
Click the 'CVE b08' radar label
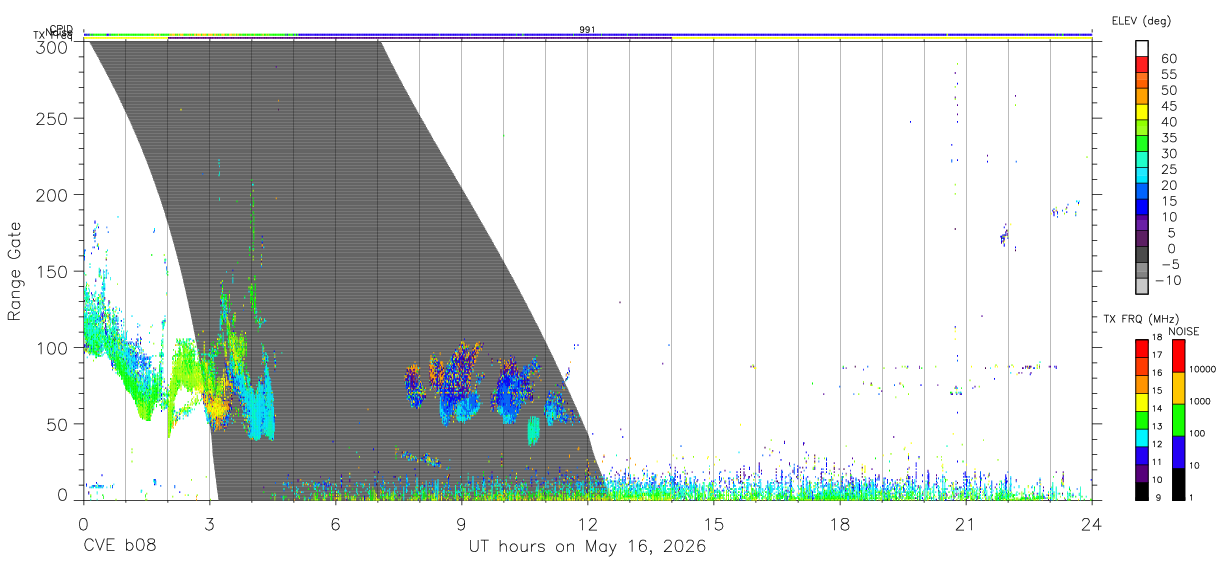click(119, 547)
